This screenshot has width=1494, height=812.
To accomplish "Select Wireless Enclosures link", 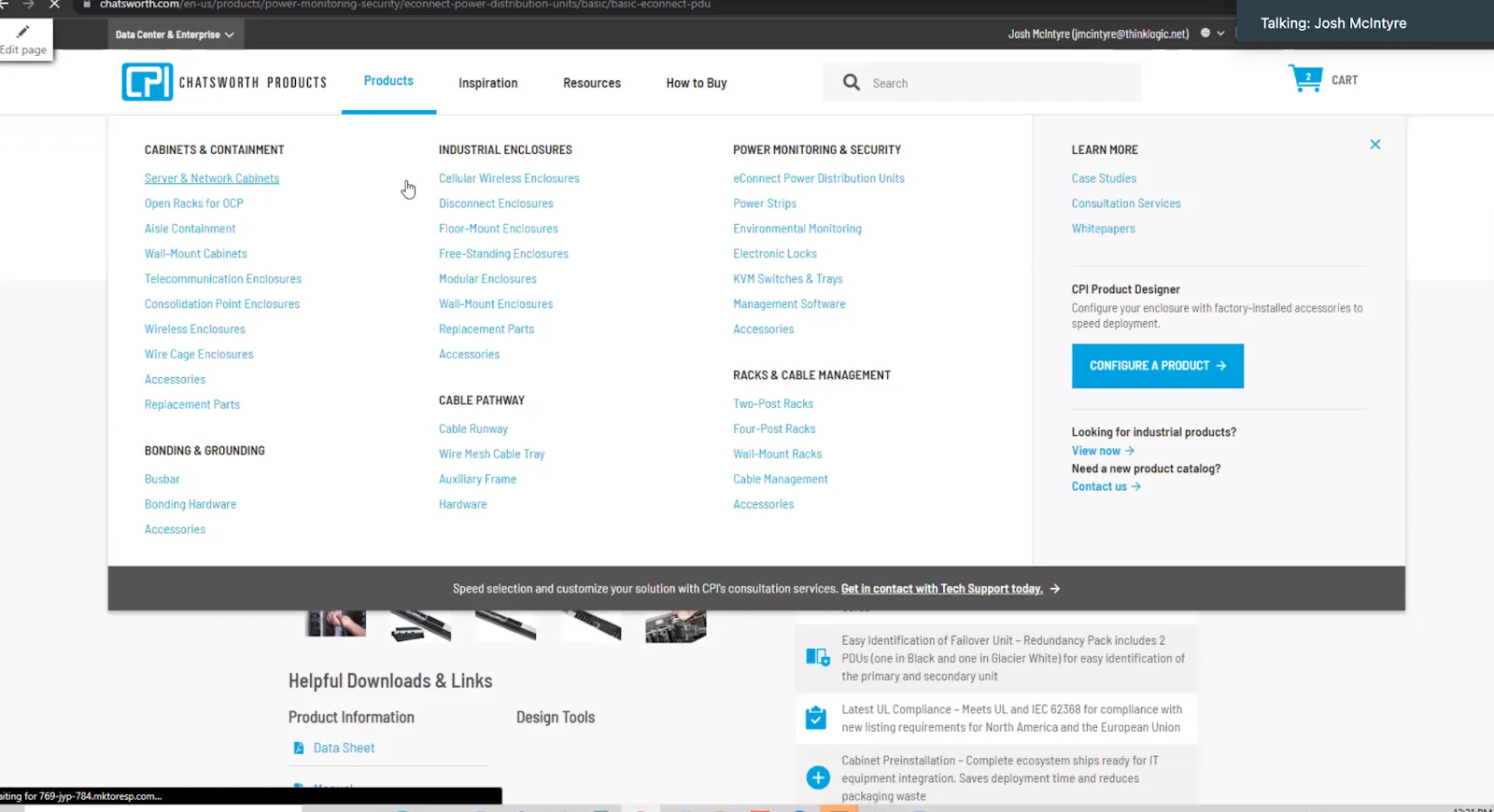I will click(195, 329).
